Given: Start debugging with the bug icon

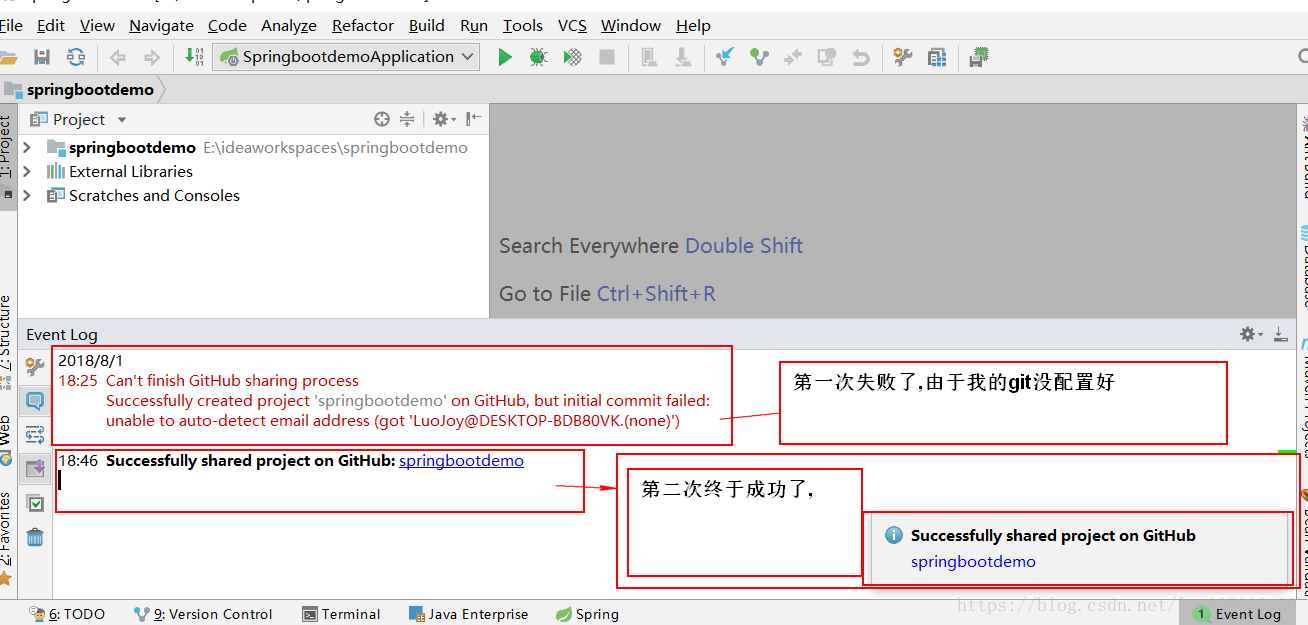Looking at the screenshot, I should 538,57.
